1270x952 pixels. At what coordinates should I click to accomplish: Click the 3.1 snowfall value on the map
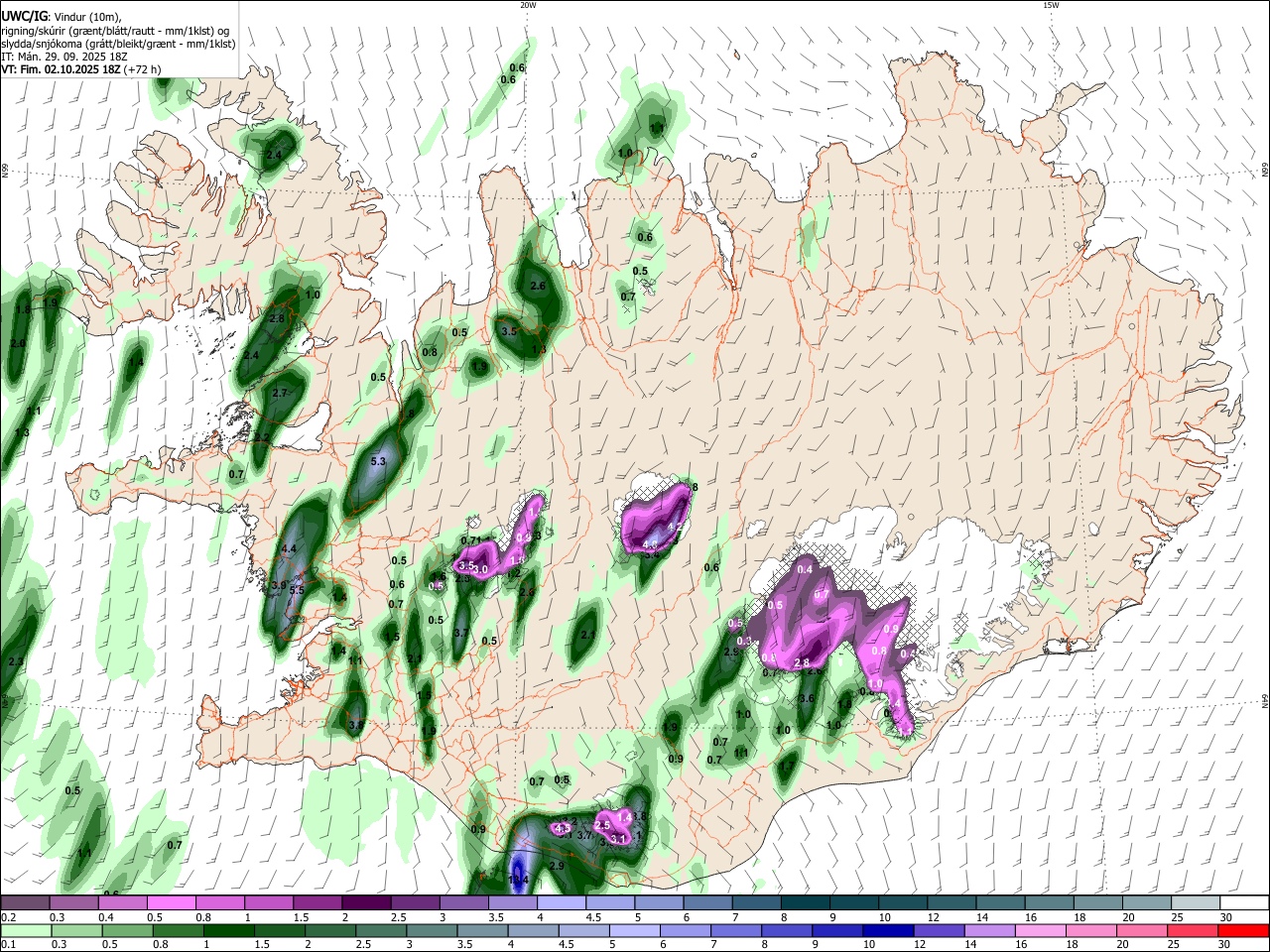click(618, 839)
